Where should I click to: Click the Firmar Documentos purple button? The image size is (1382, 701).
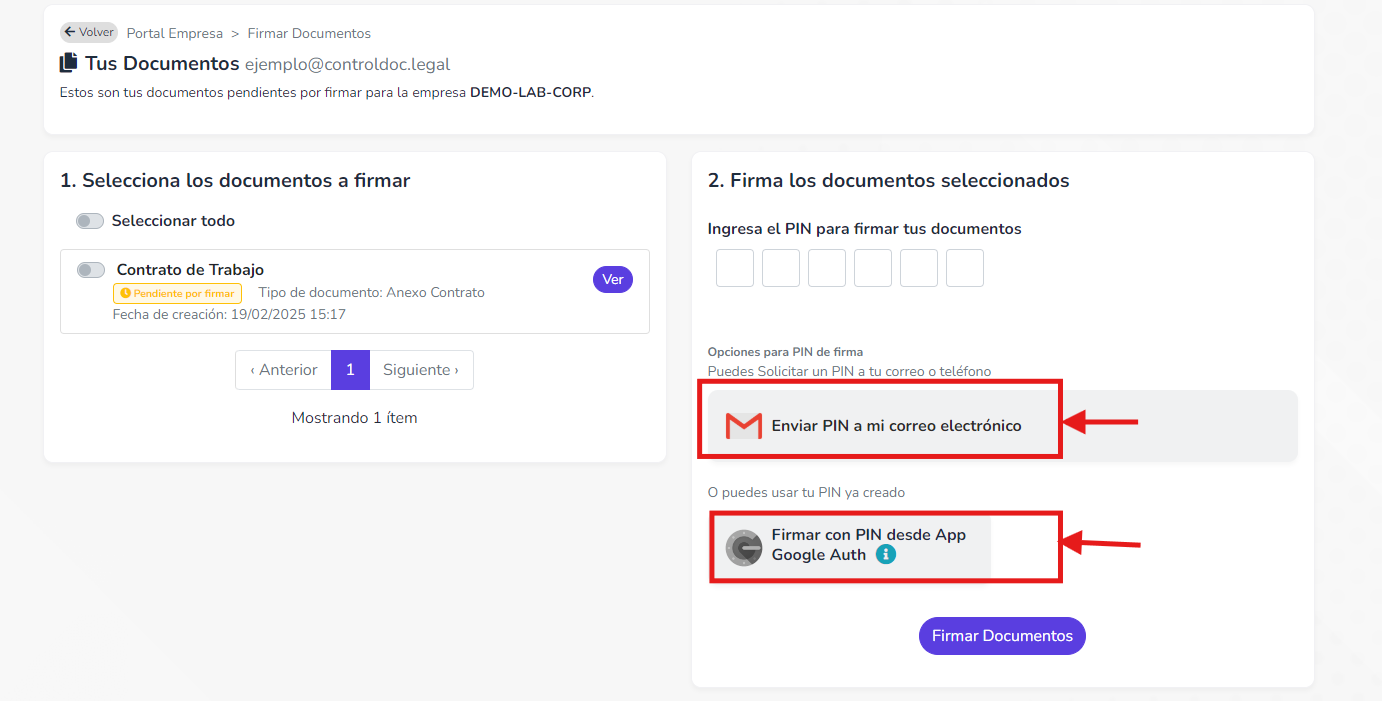point(1002,636)
